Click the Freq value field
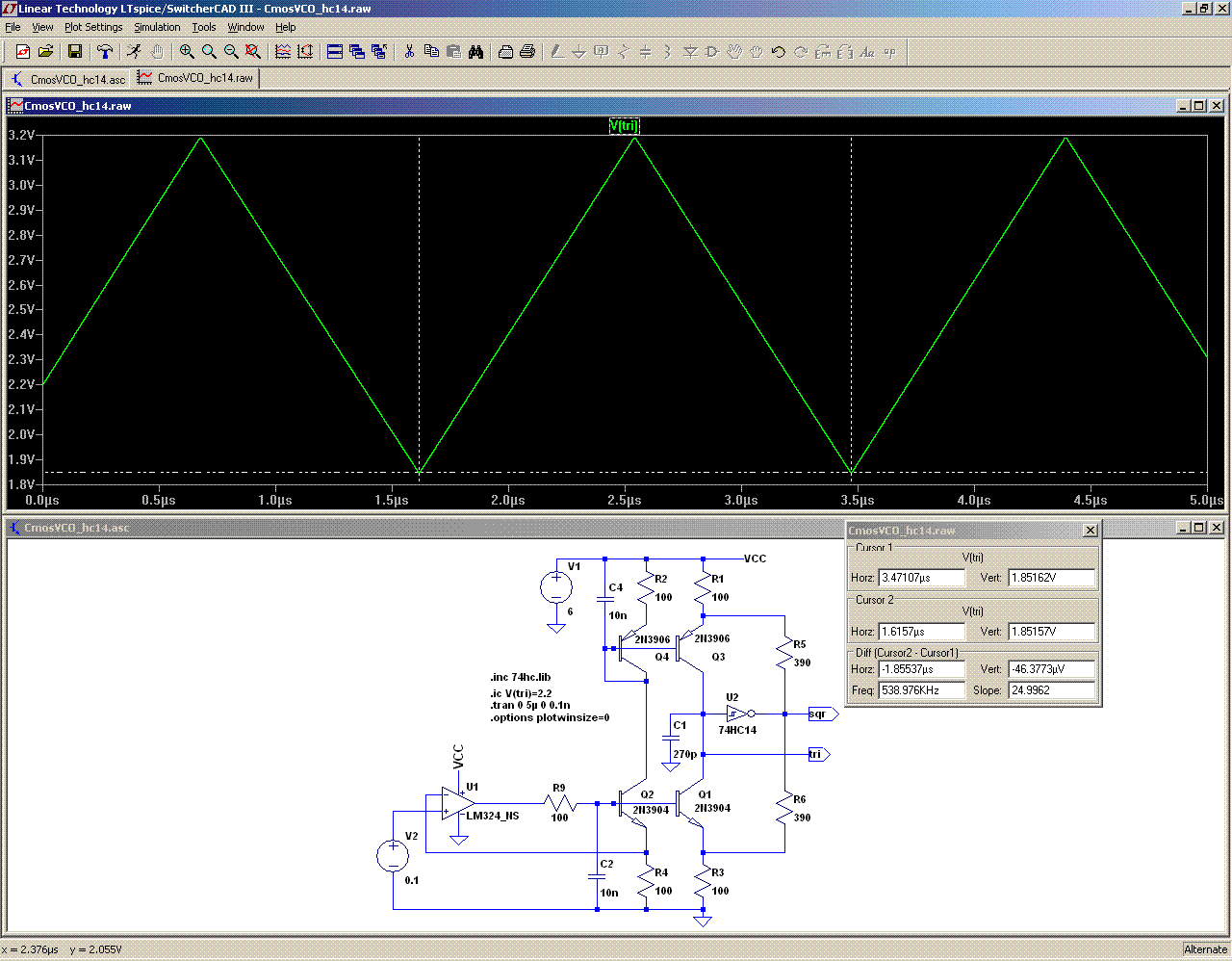 point(921,690)
